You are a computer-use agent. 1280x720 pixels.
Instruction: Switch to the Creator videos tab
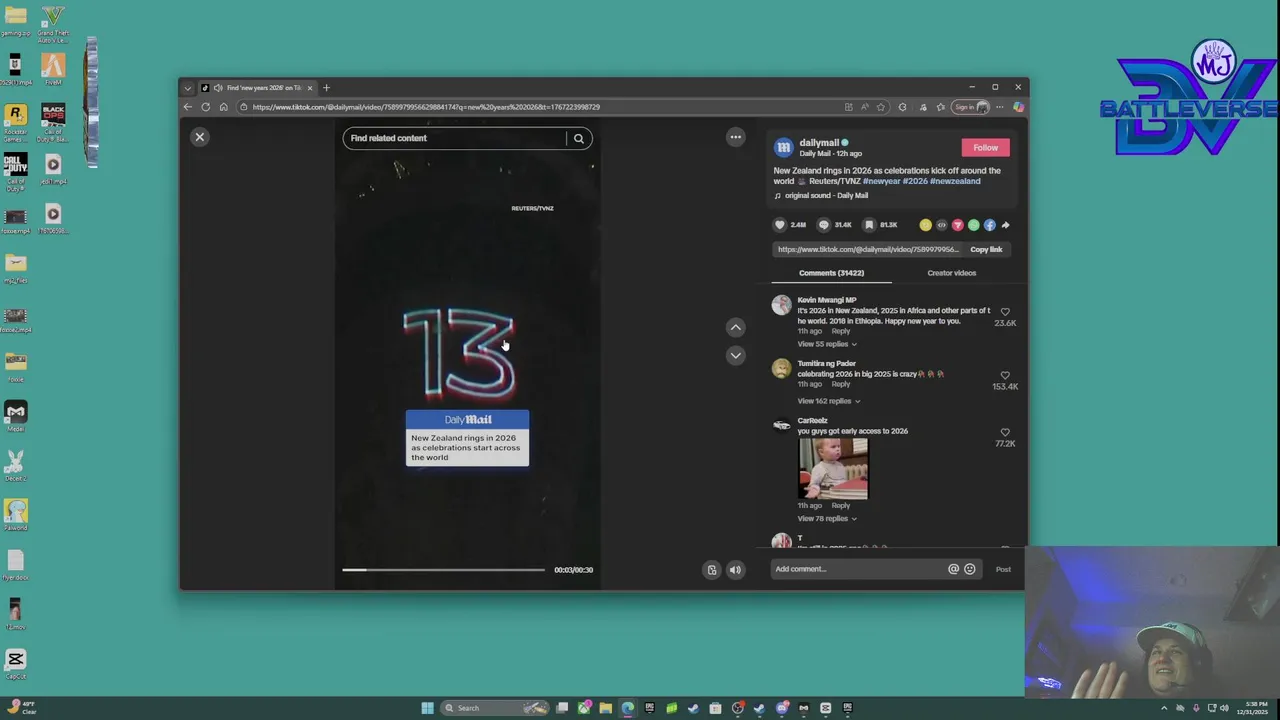tap(951, 273)
